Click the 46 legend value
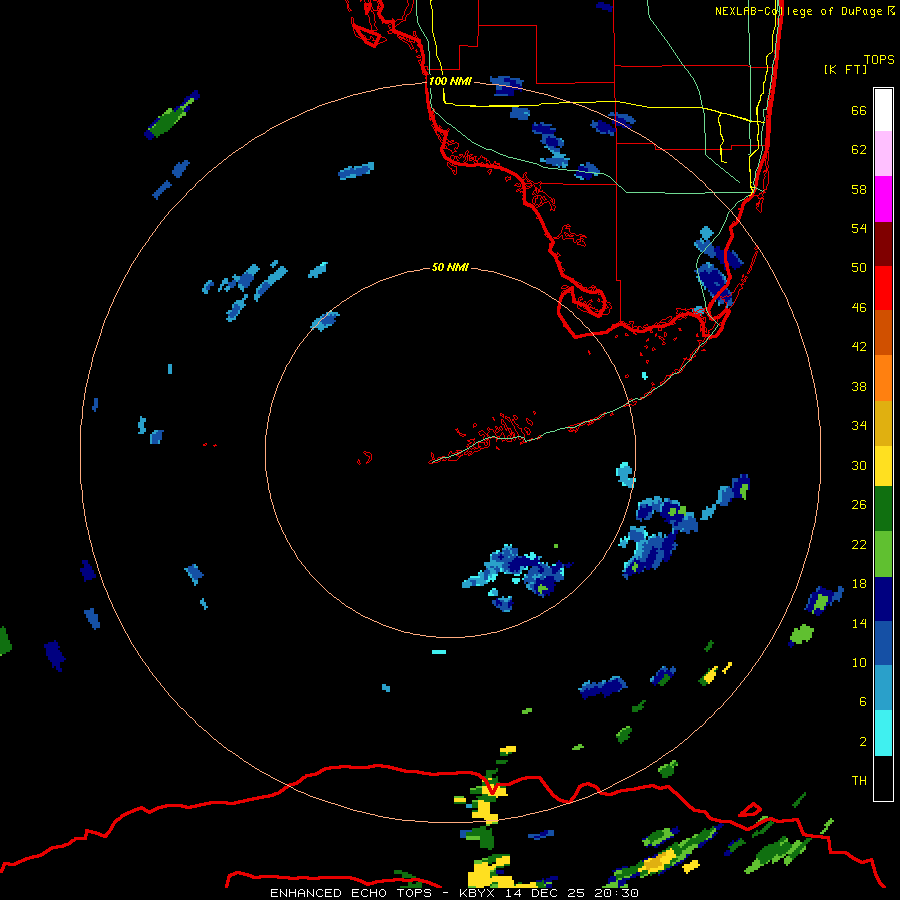The image size is (900, 900). pyautogui.click(x=859, y=307)
